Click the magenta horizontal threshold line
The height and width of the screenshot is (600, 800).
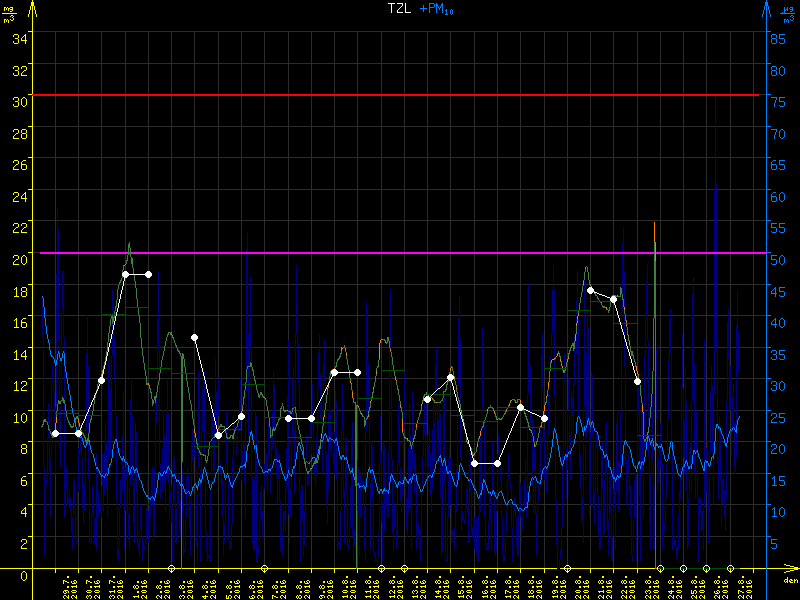tap(400, 253)
